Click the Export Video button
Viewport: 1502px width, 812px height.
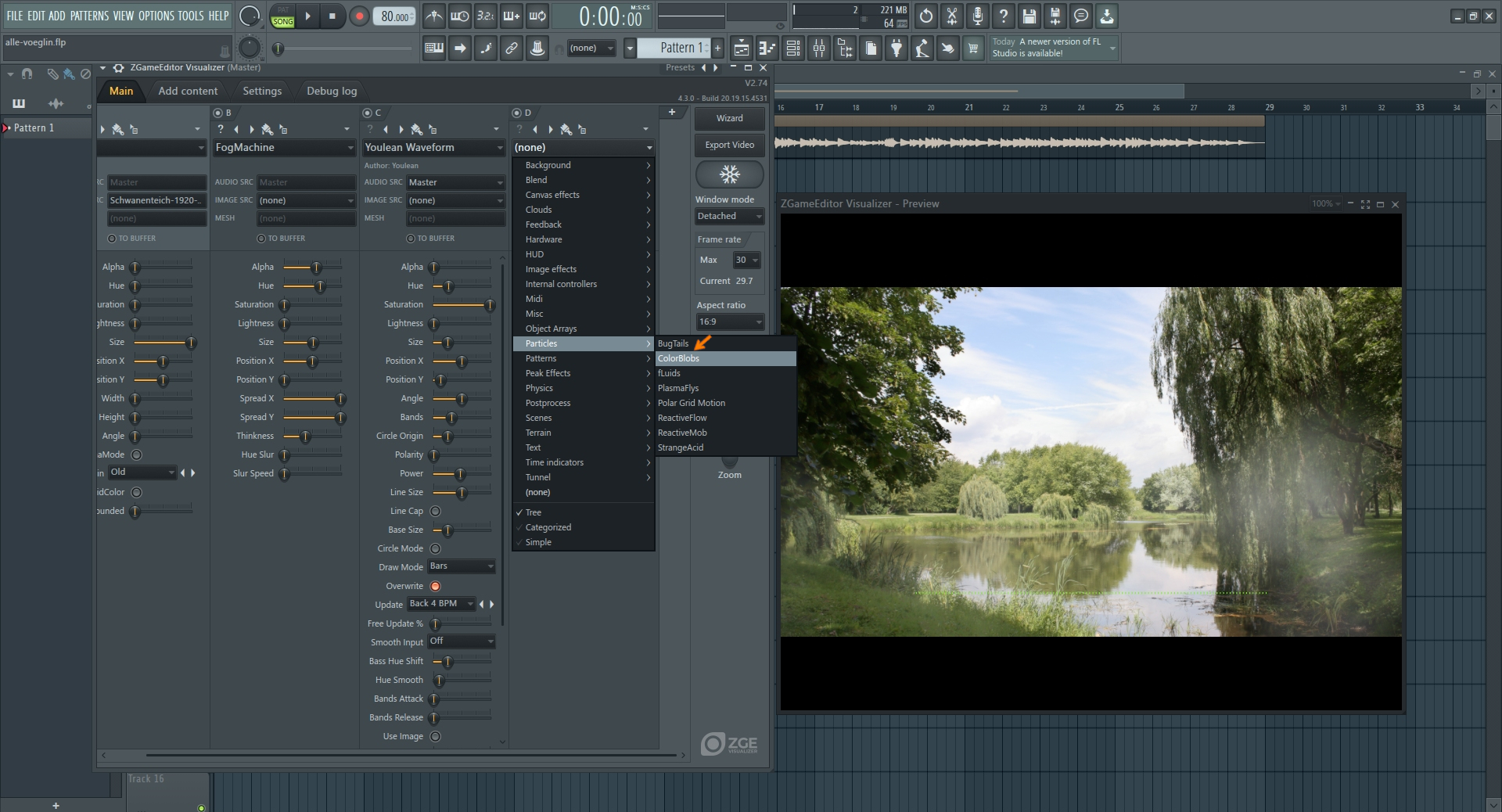(730, 145)
